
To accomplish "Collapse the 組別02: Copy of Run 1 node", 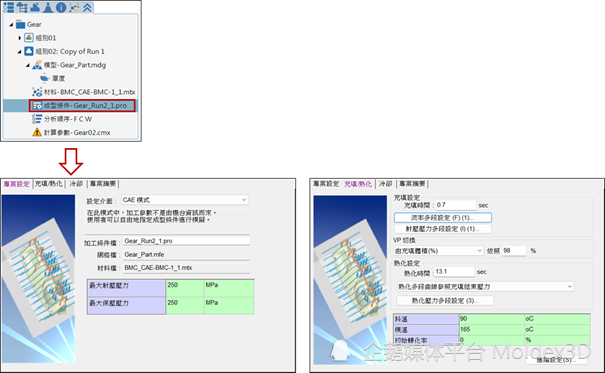I will pos(19,51).
